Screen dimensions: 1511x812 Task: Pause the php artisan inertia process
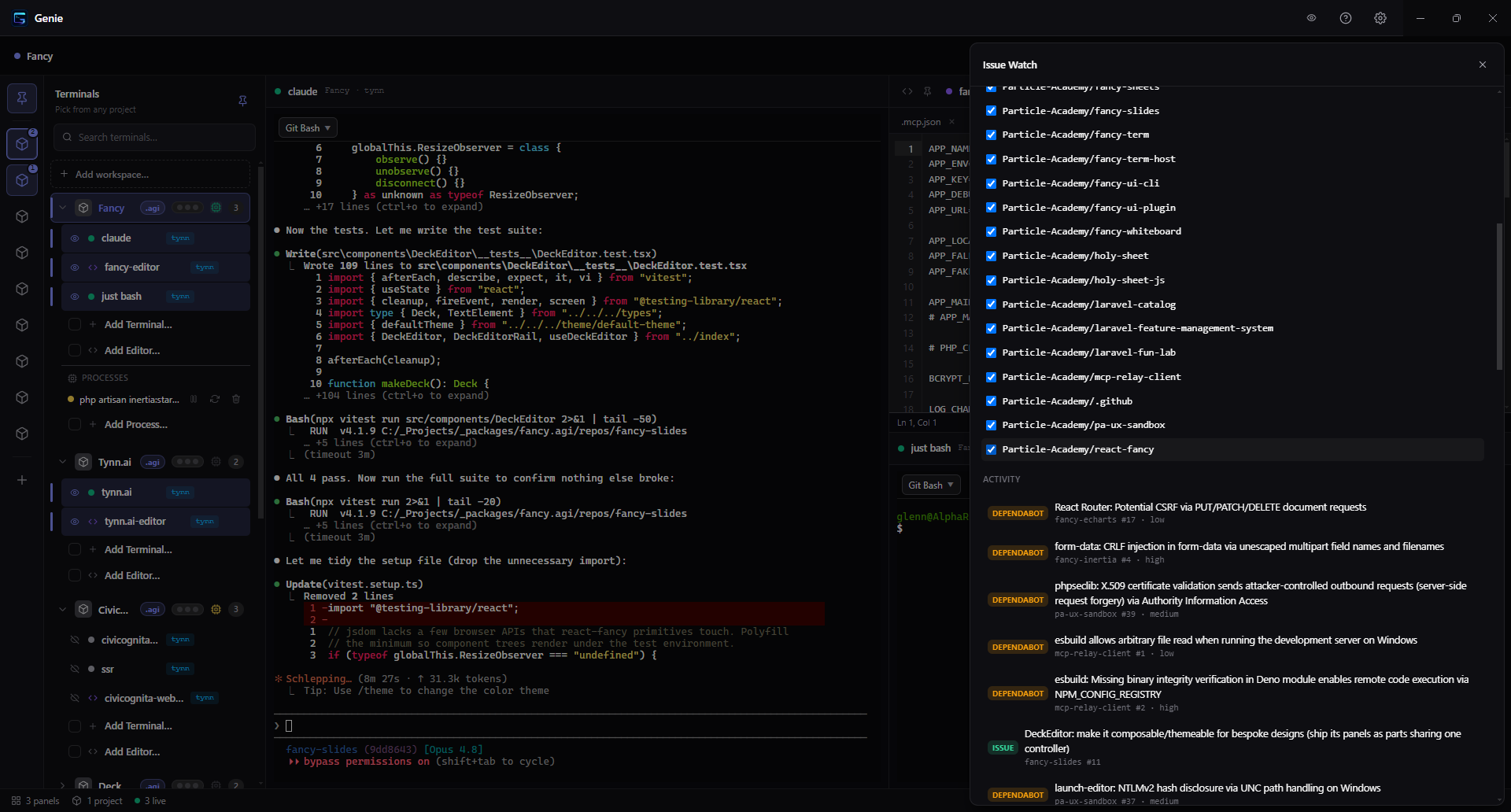[194, 399]
